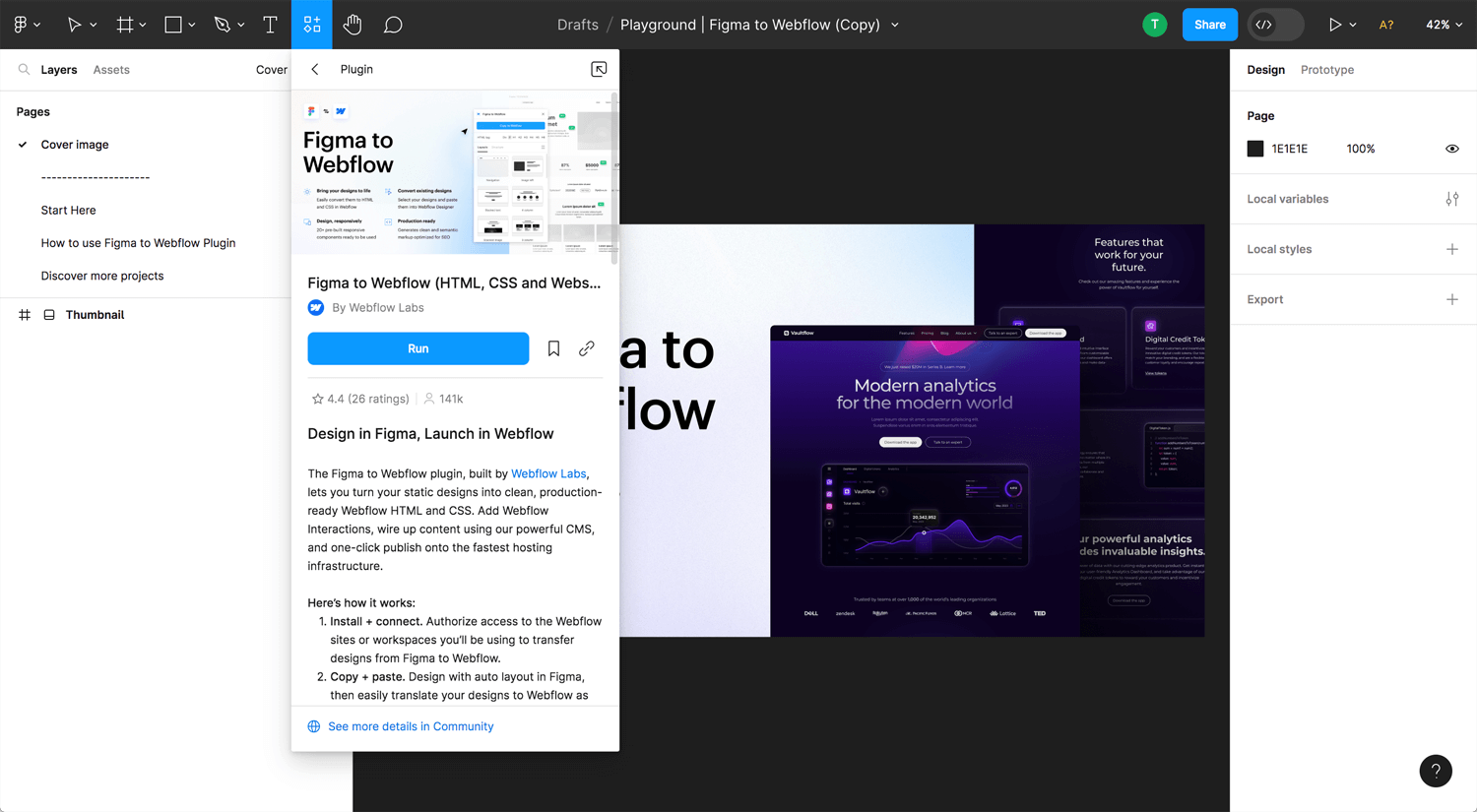The image size is (1477, 812).
Task: Click the frame icon beside Thumbnail
Action: pos(49,315)
